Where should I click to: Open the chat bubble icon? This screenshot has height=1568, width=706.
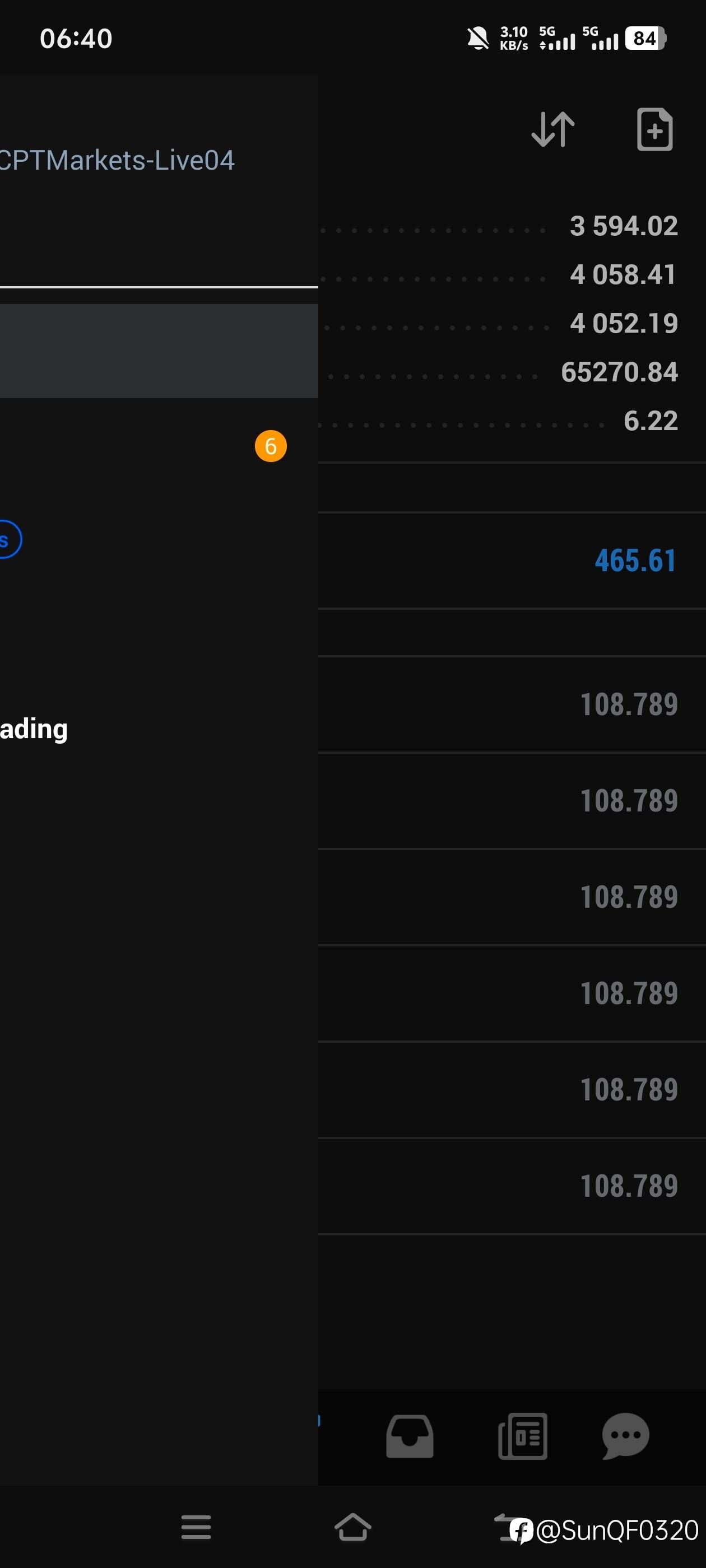(x=625, y=1435)
